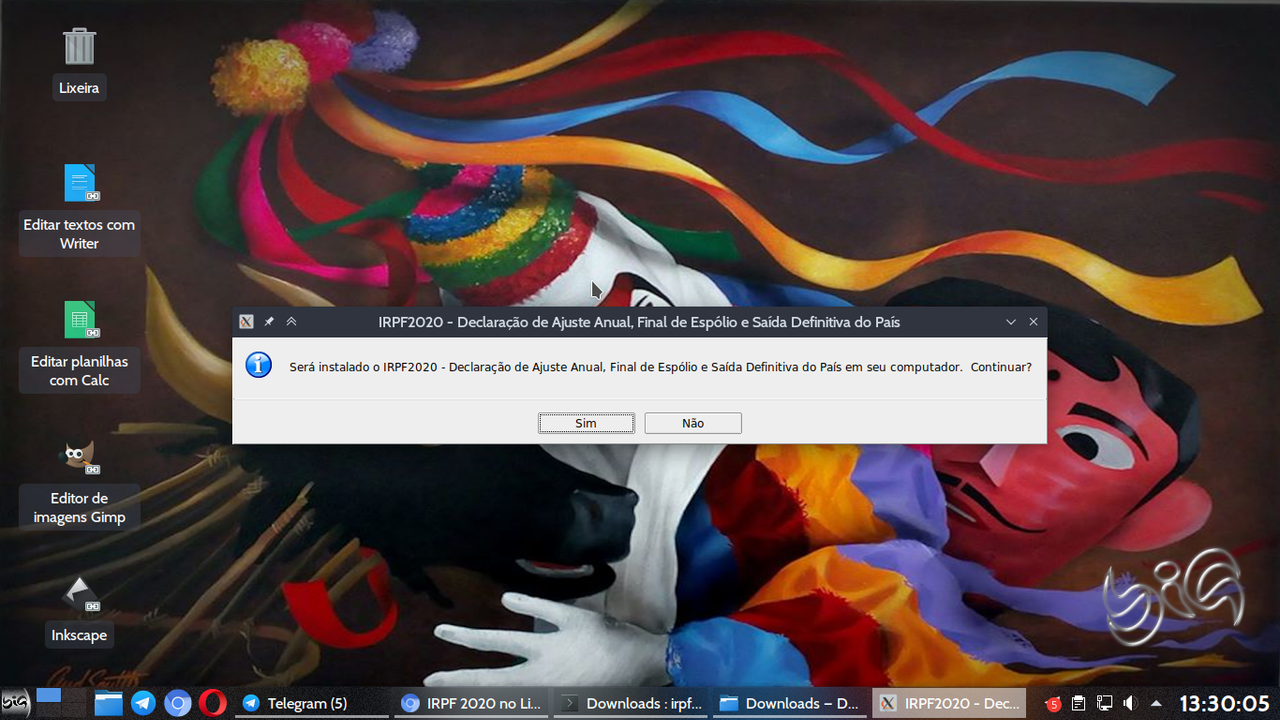Switch to Downloads – D... file manager window

(x=789, y=703)
